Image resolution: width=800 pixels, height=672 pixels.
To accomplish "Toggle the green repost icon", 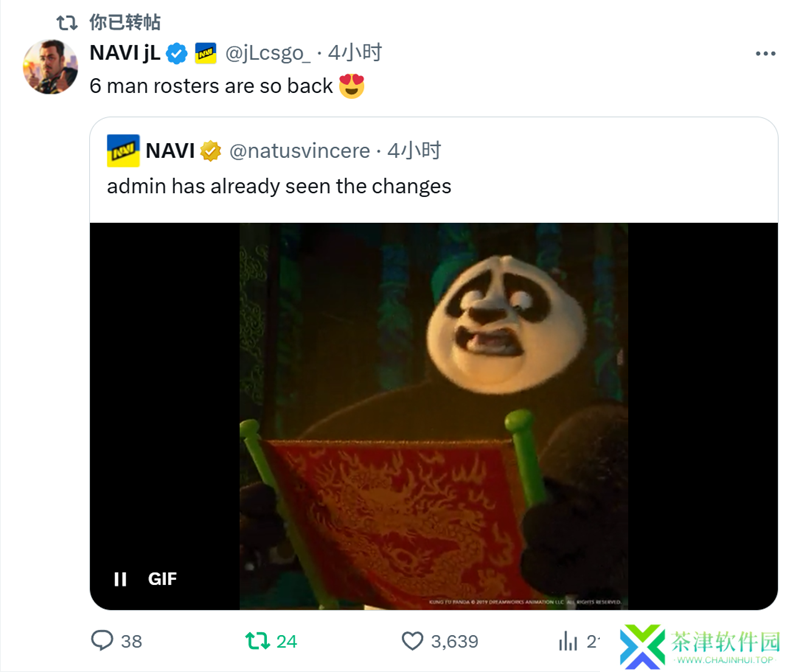I will (x=257, y=641).
